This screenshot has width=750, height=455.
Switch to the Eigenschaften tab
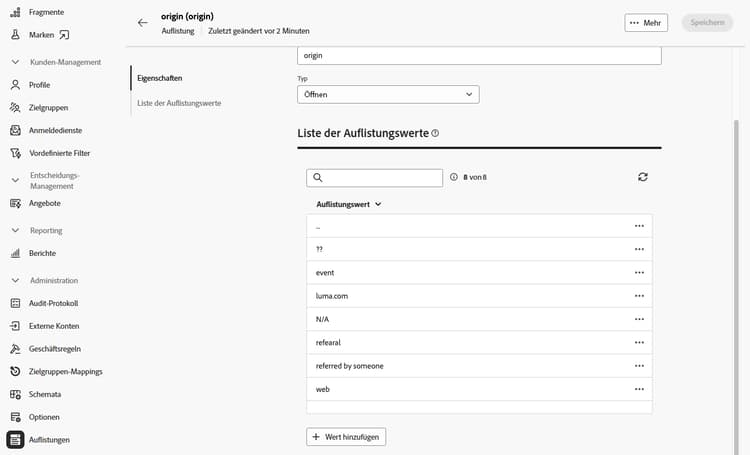click(159, 78)
